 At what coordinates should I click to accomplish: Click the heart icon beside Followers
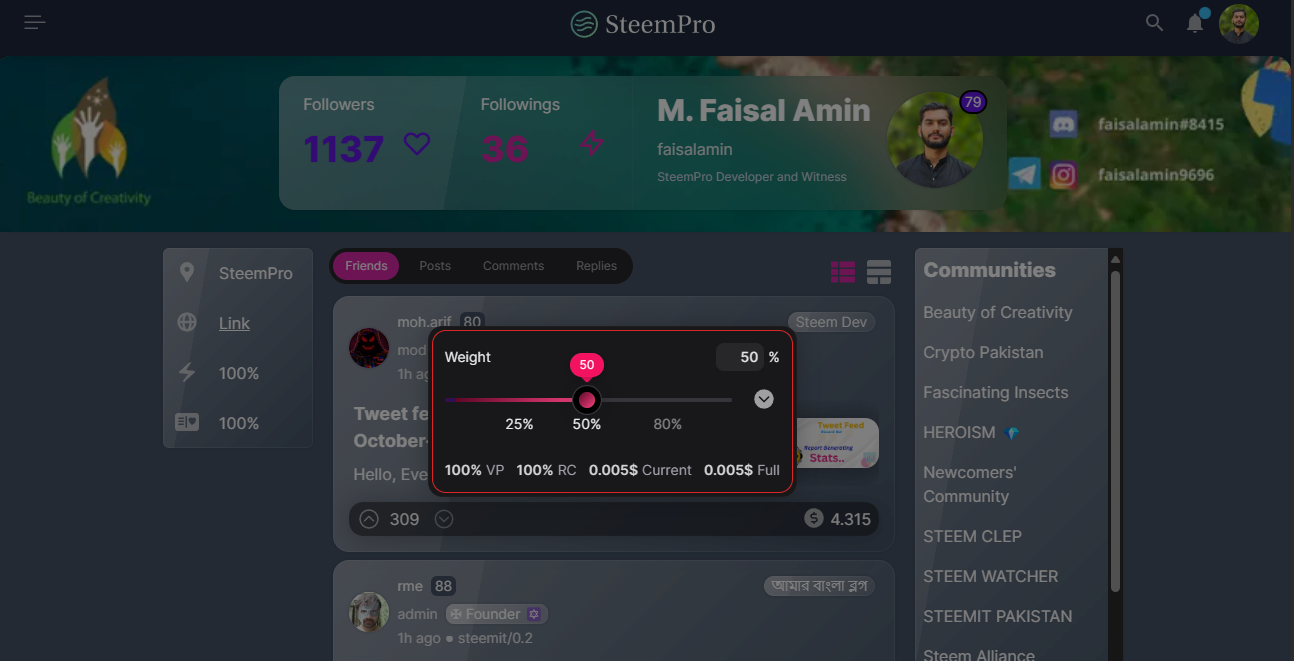417,144
